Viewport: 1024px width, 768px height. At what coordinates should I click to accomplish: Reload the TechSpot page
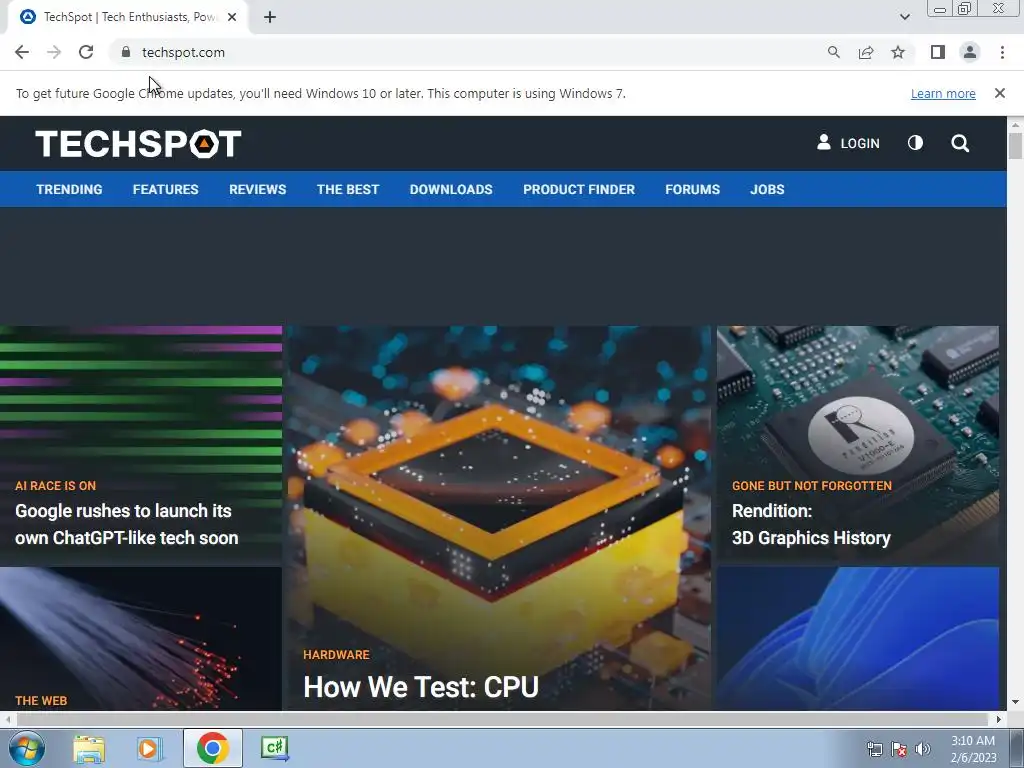coord(86,52)
